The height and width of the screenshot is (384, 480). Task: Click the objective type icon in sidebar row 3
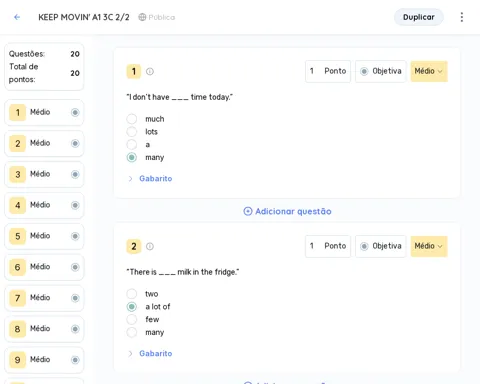point(75,174)
